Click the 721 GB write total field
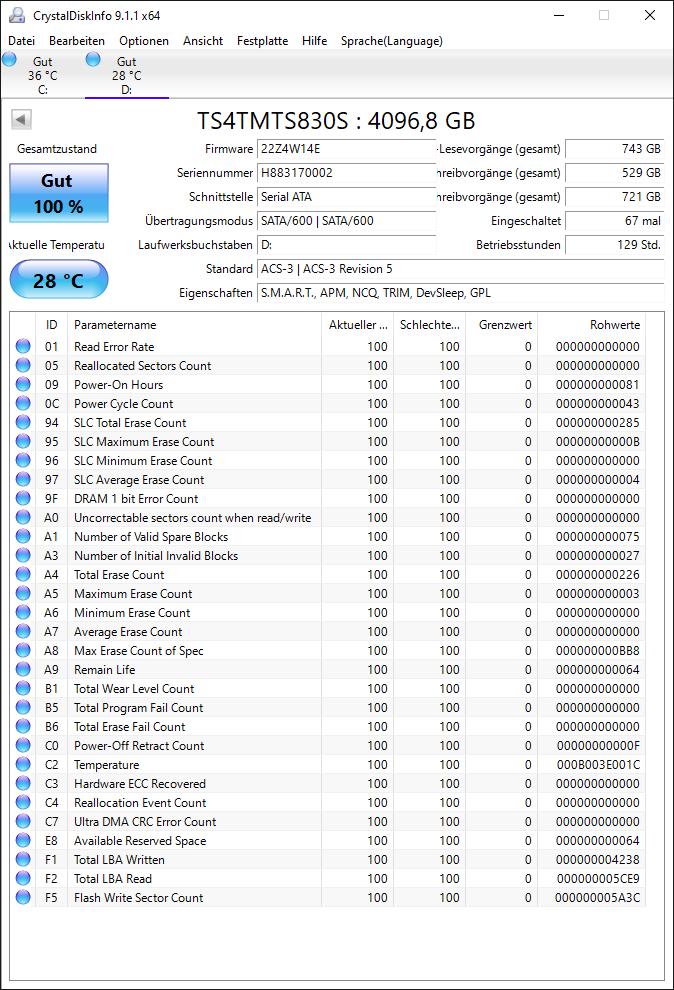Viewport: 674px width, 990px height. tap(615, 197)
